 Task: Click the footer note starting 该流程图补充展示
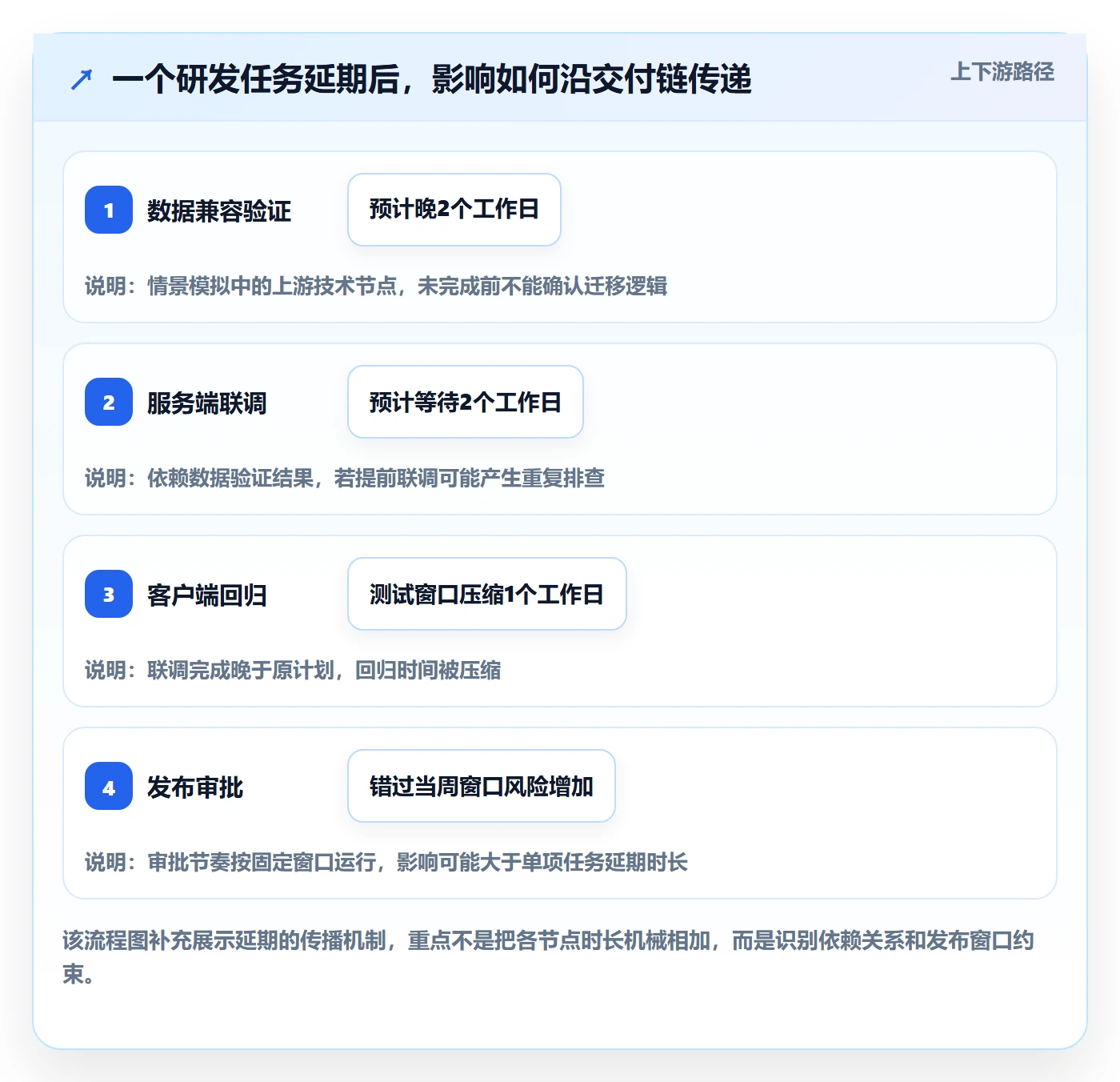coord(549,957)
